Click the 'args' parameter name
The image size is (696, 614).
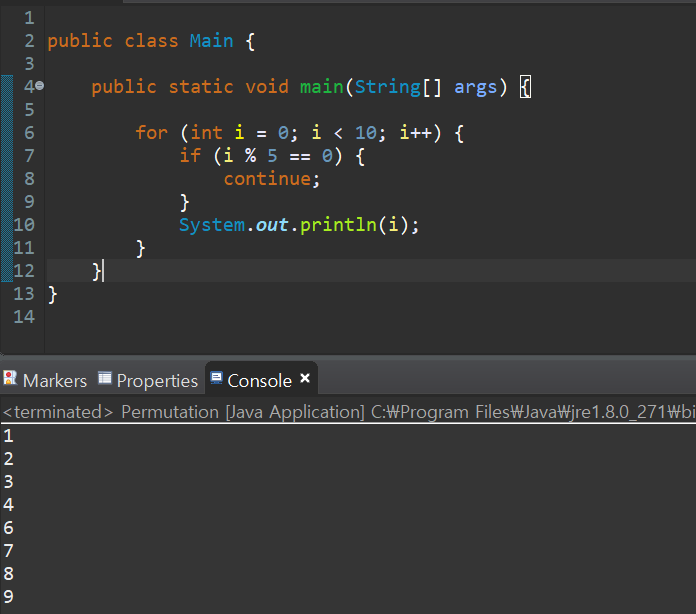click(475, 88)
